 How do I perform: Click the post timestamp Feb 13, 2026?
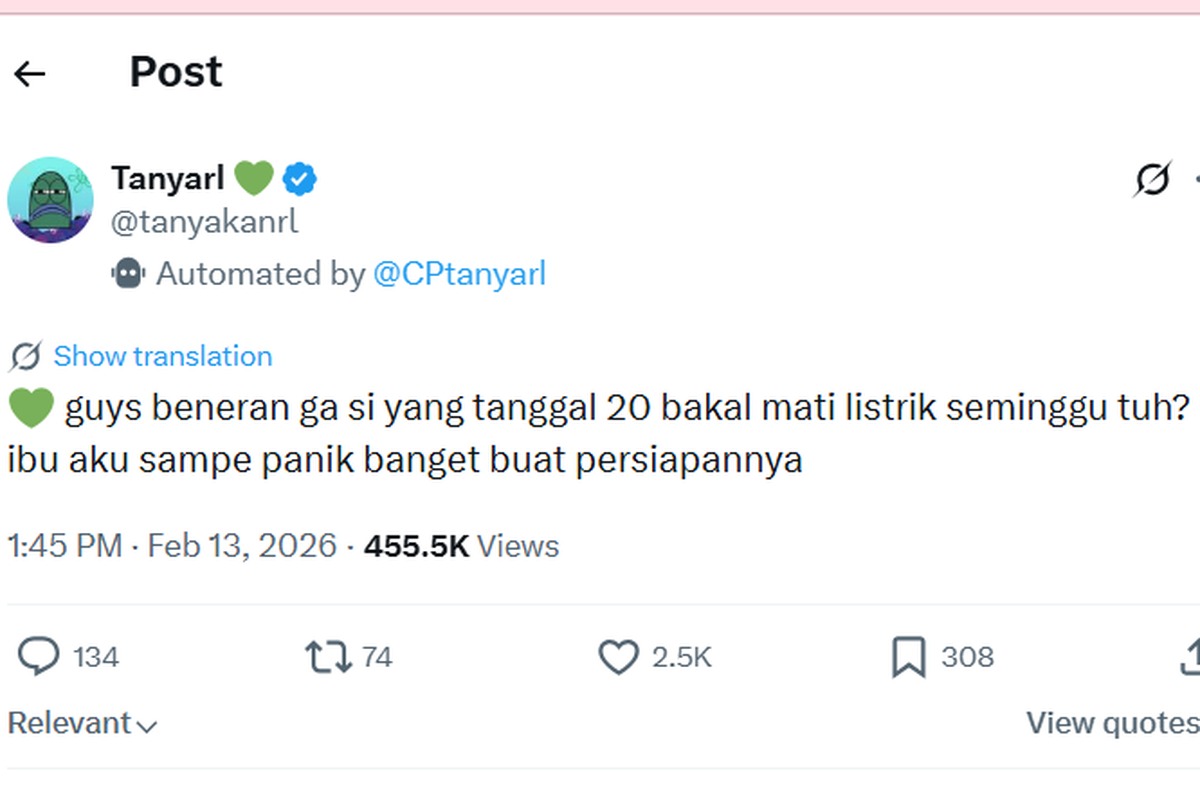pos(243,546)
